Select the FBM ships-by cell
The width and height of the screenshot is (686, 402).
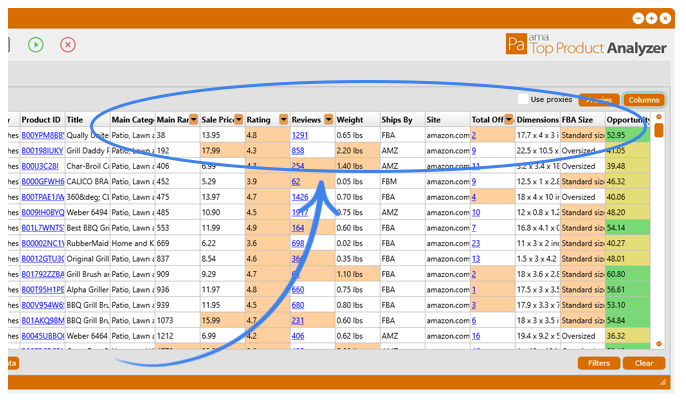pos(402,182)
